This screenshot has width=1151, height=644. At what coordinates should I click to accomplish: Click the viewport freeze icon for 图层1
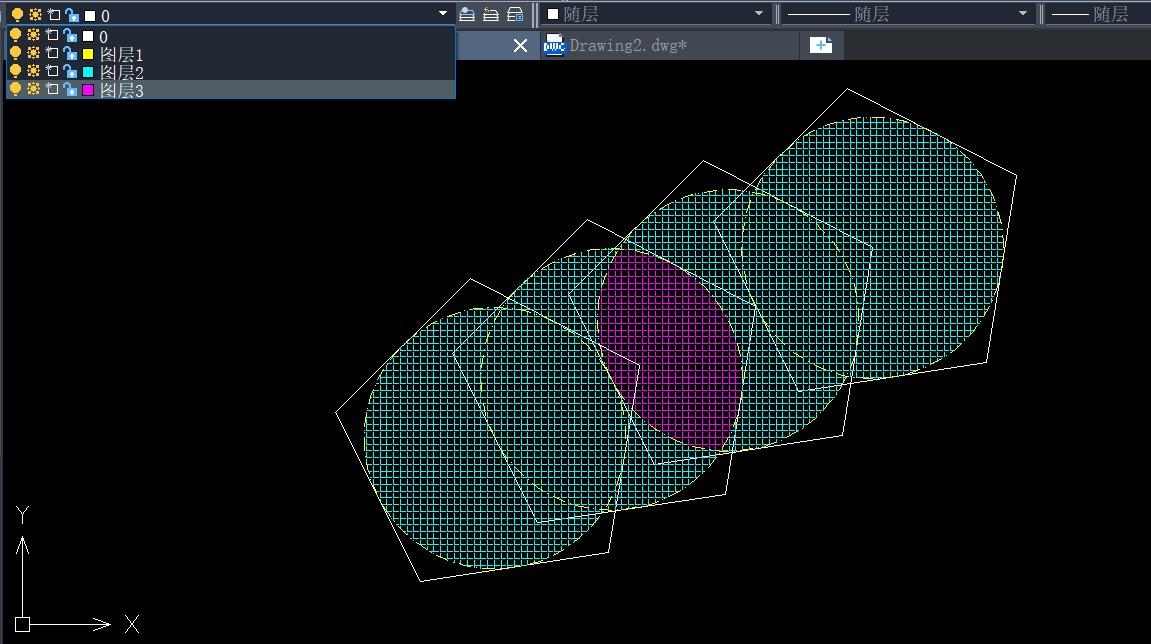pyautogui.click(x=52, y=54)
